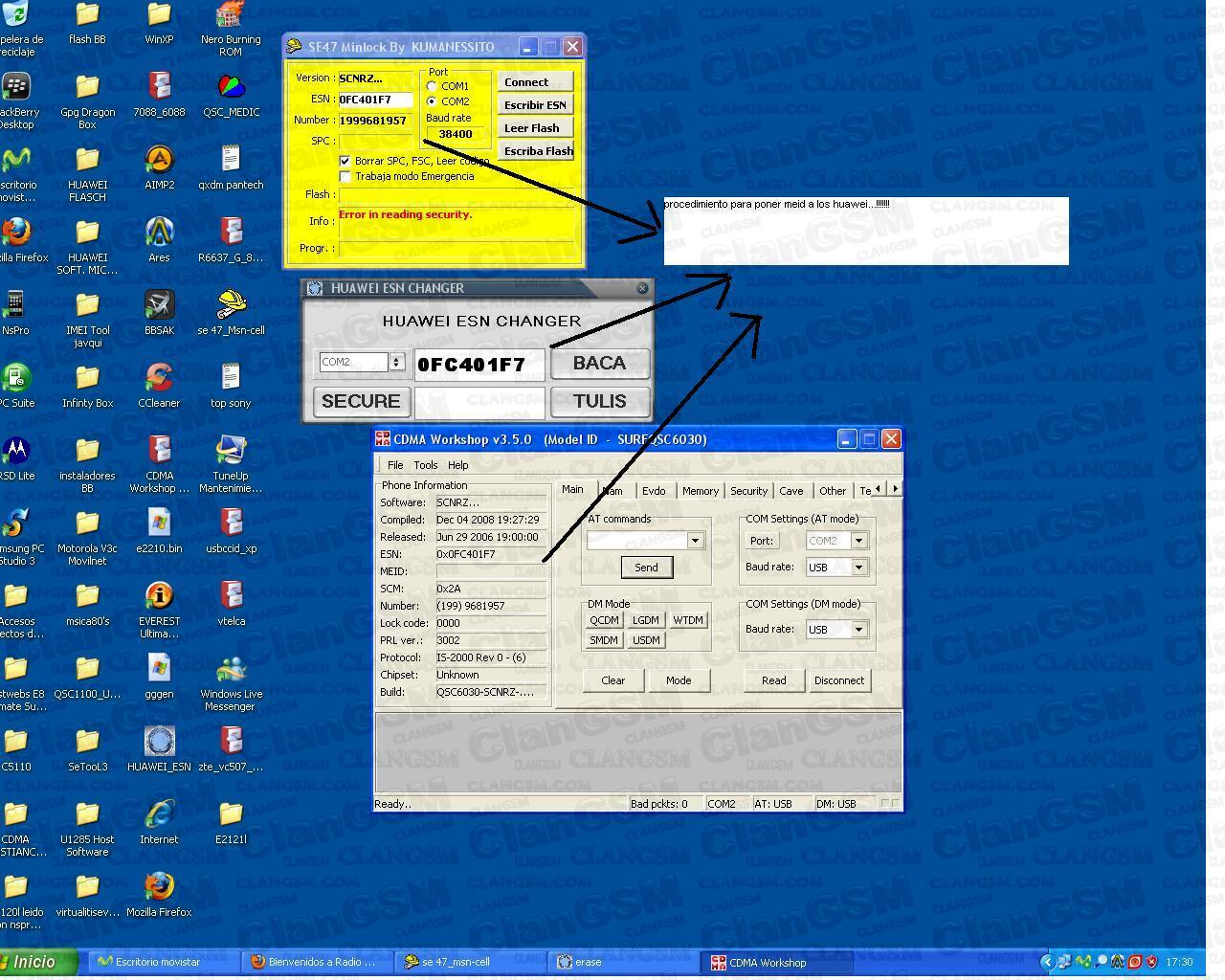Switch to se 47_msn-cell taskbar item
The height and width of the screenshot is (980, 1225).
tap(471, 962)
